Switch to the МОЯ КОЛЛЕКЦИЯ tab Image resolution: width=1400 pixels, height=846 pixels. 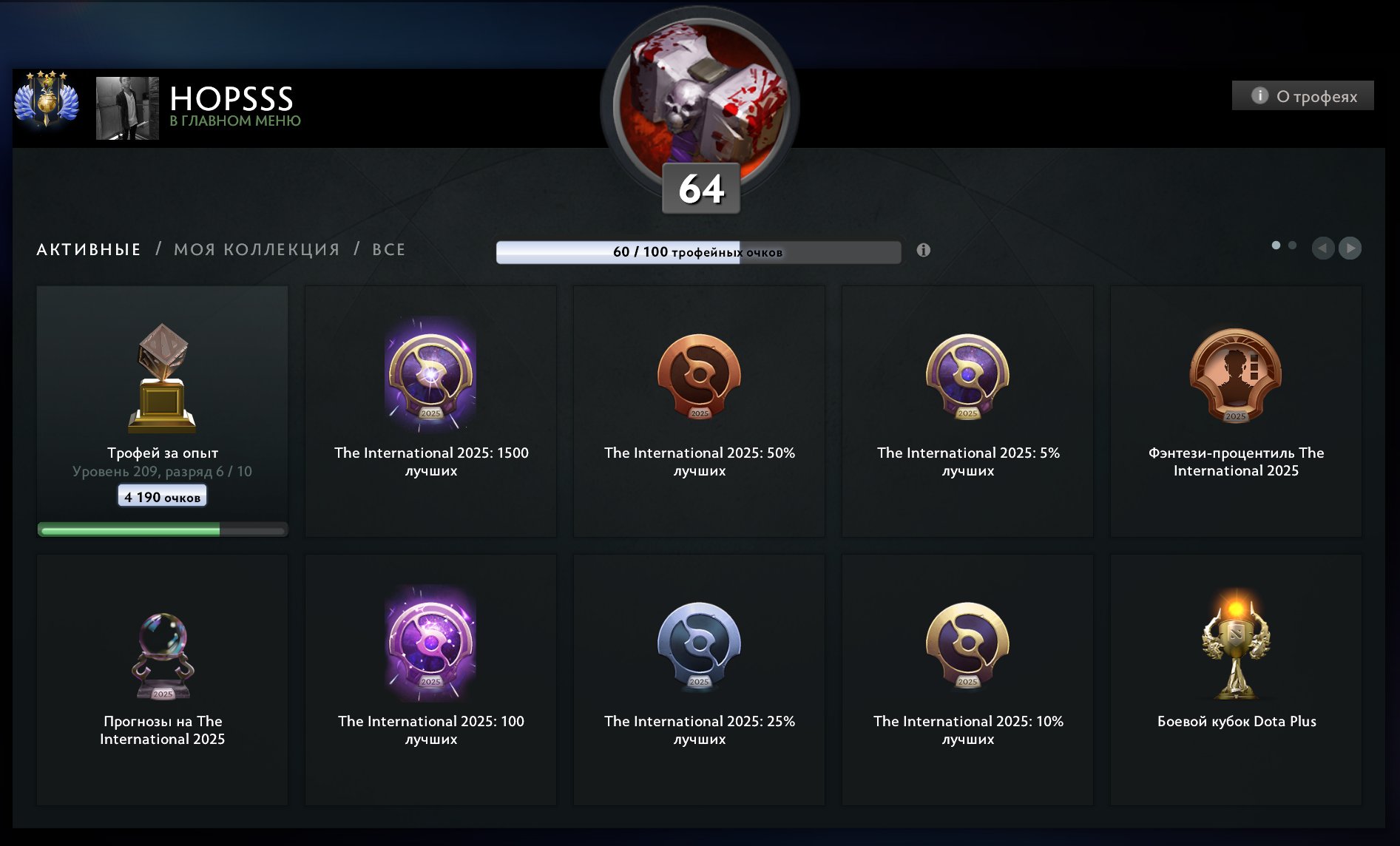pyautogui.click(x=257, y=249)
